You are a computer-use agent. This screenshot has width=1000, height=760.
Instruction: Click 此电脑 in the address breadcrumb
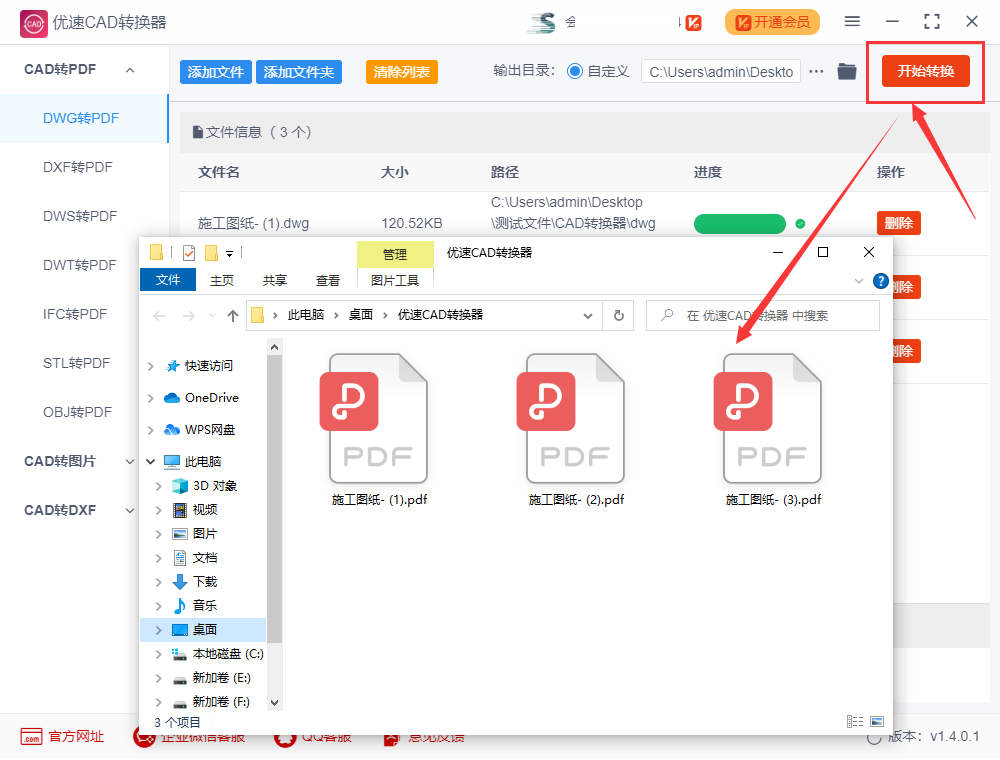(306, 315)
